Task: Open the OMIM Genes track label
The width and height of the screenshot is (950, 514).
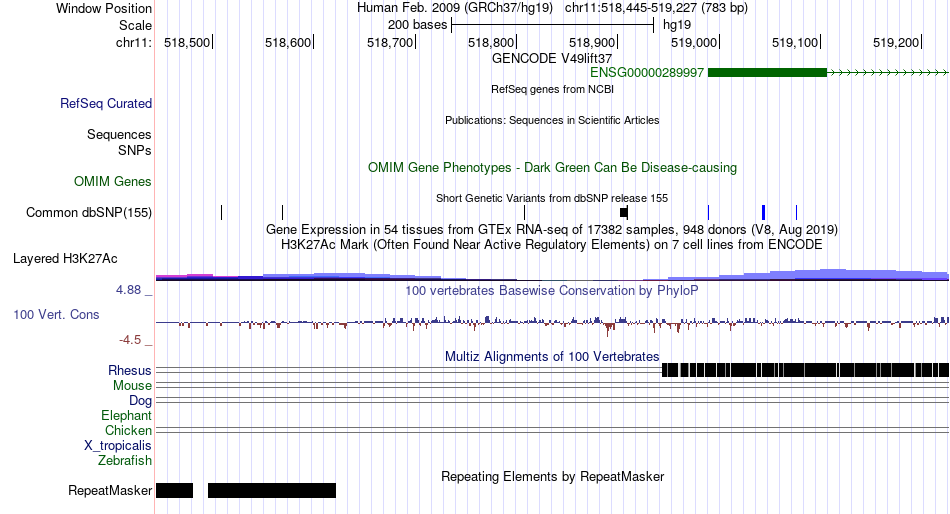Action: click(113, 181)
